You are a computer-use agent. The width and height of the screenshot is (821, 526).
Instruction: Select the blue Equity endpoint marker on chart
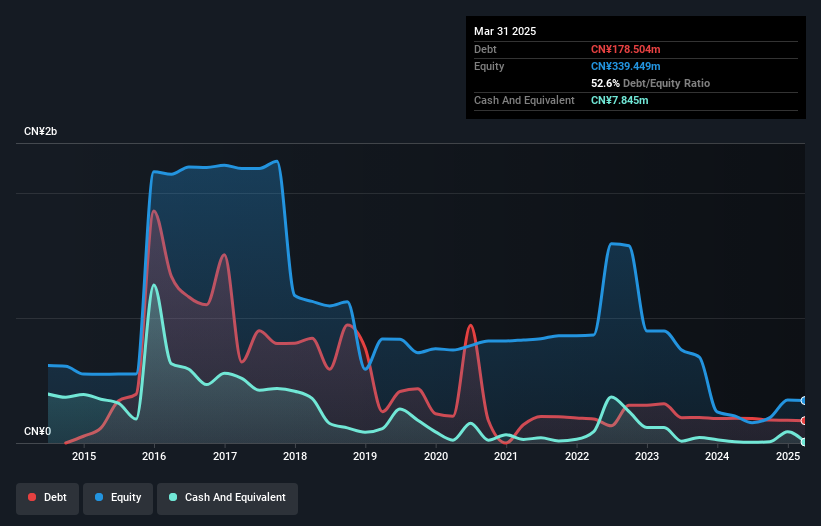(804, 401)
